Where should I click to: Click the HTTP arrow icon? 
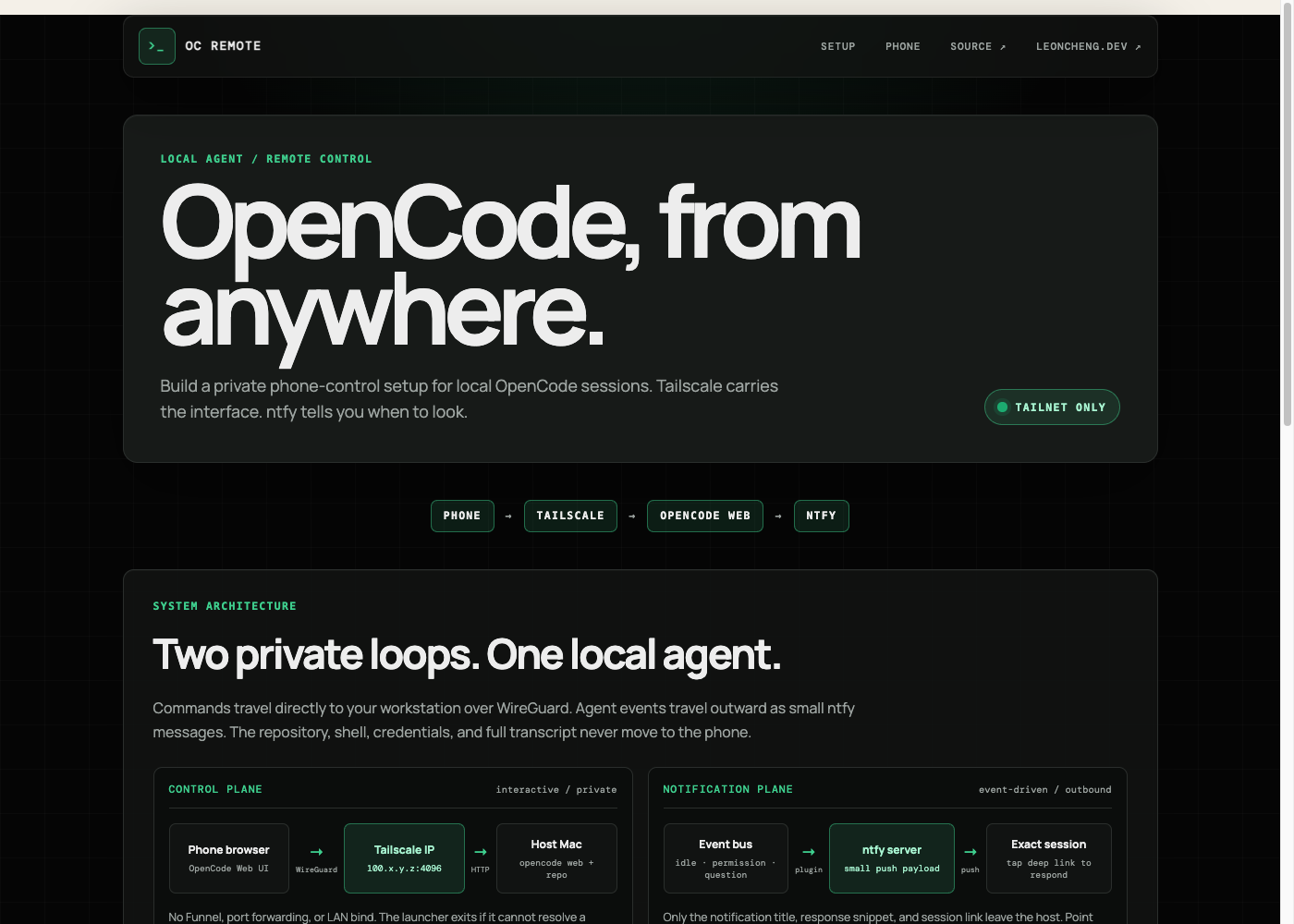click(481, 852)
